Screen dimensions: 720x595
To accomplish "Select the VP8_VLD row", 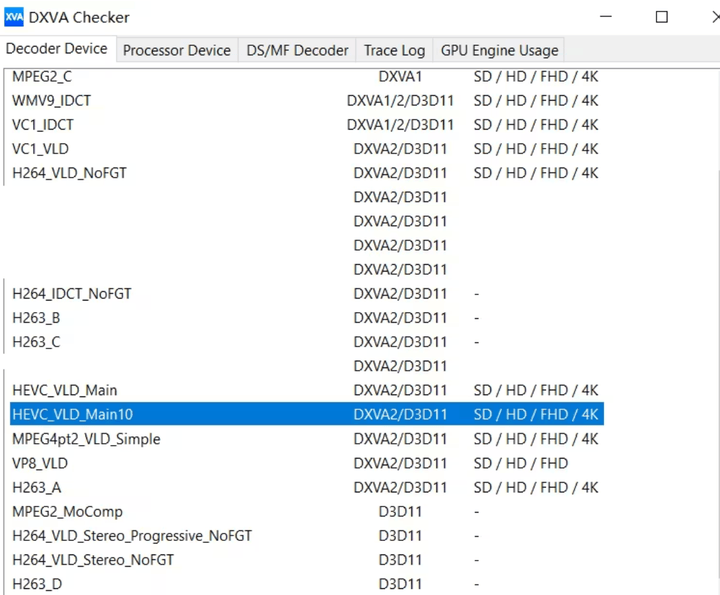I will click(307, 463).
